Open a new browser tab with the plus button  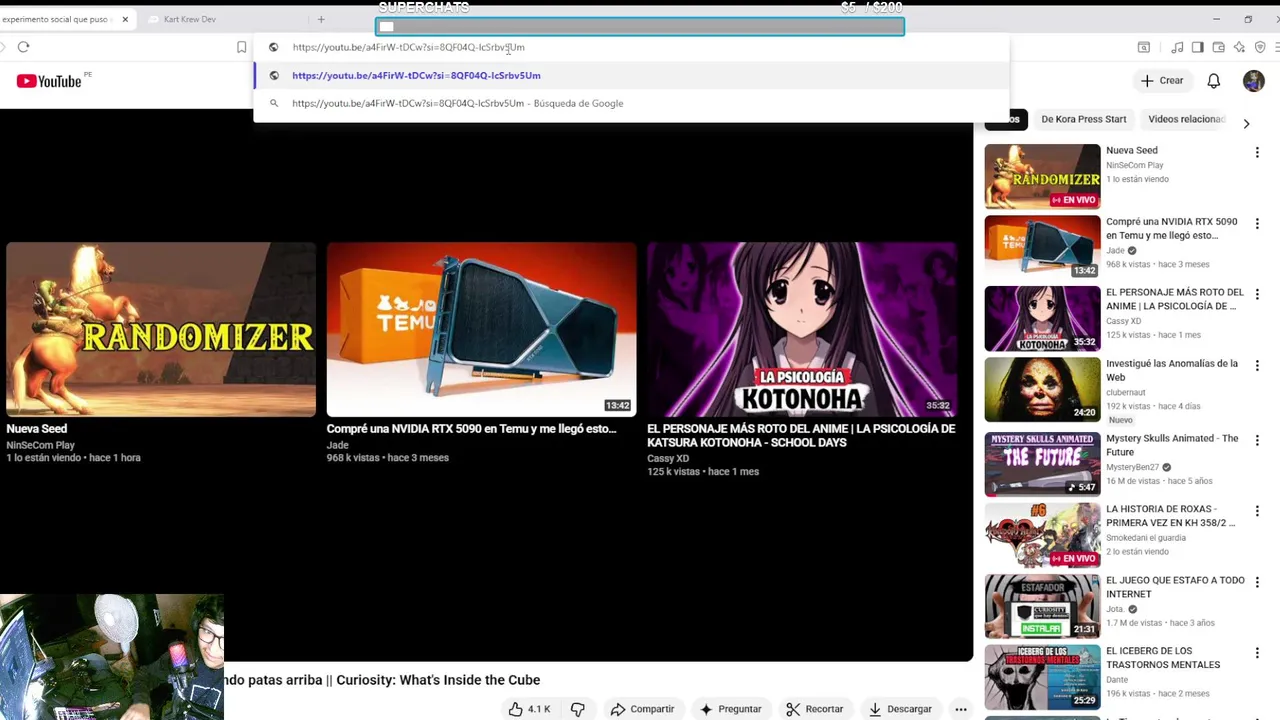click(x=321, y=19)
